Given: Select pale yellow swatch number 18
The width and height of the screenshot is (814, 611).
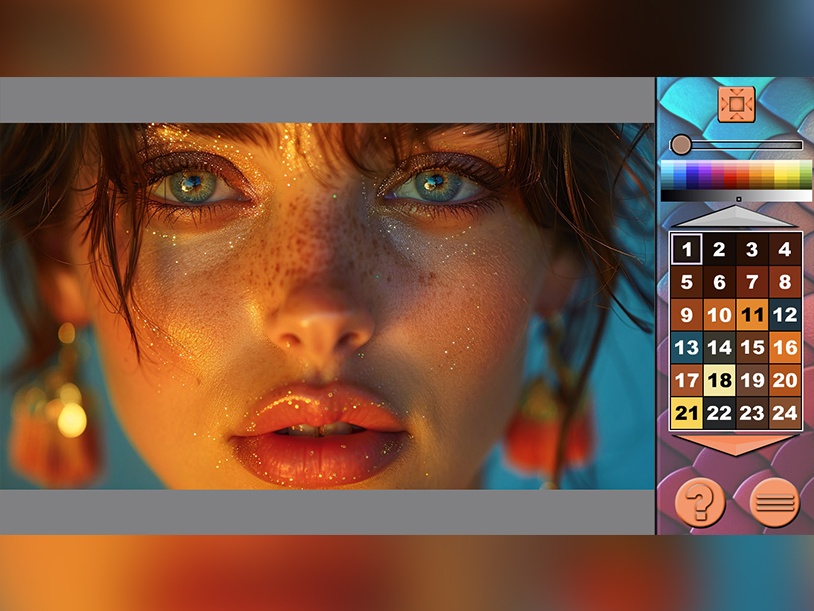Looking at the screenshot, I should pos(719,380).
